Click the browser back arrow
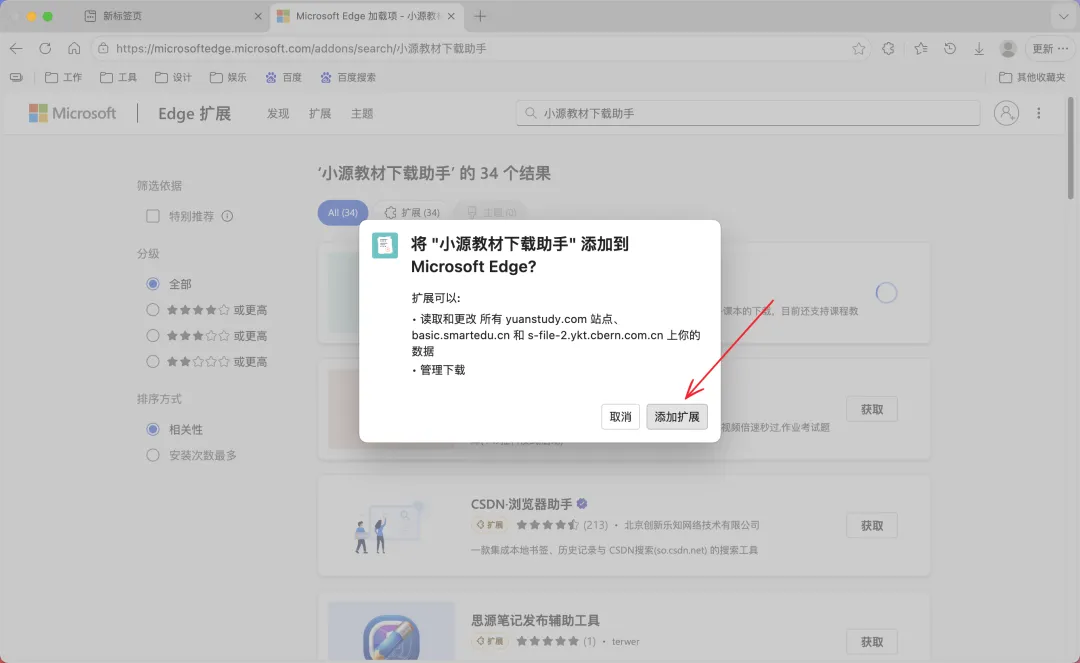Viewport: 1080px width, 663px height. (x=16, y=48)
